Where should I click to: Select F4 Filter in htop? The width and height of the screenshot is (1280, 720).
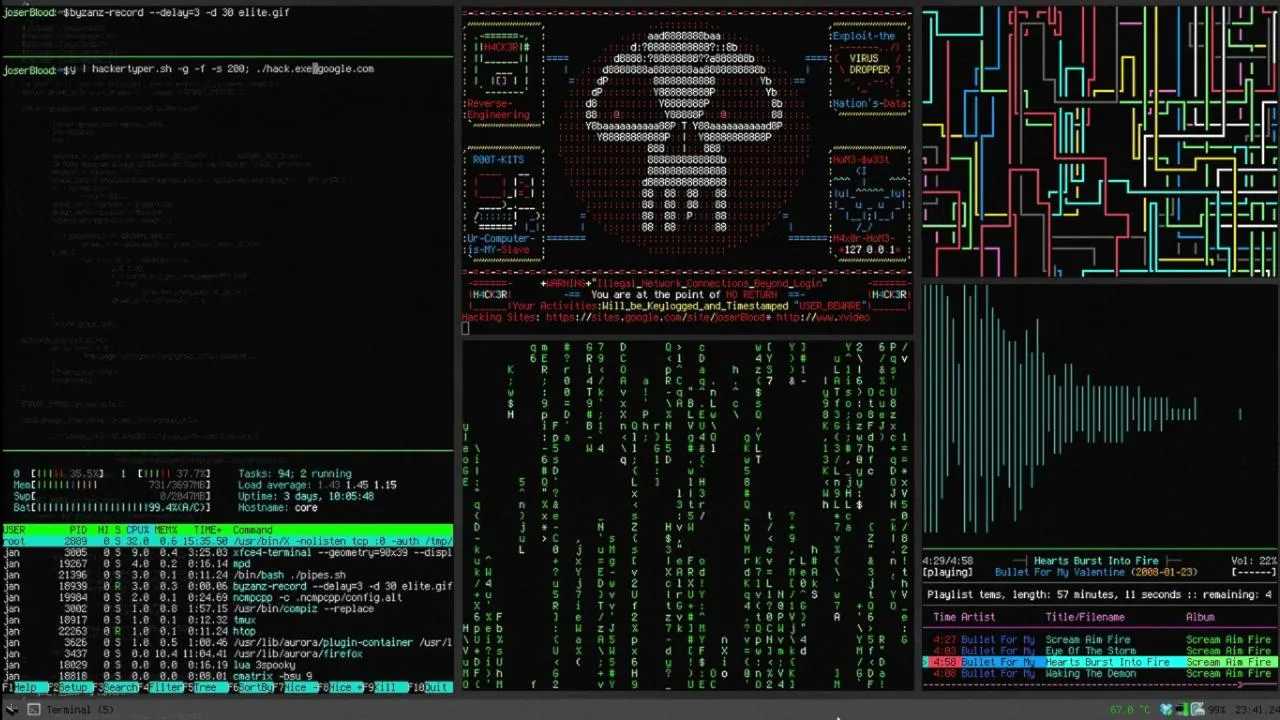162,688
